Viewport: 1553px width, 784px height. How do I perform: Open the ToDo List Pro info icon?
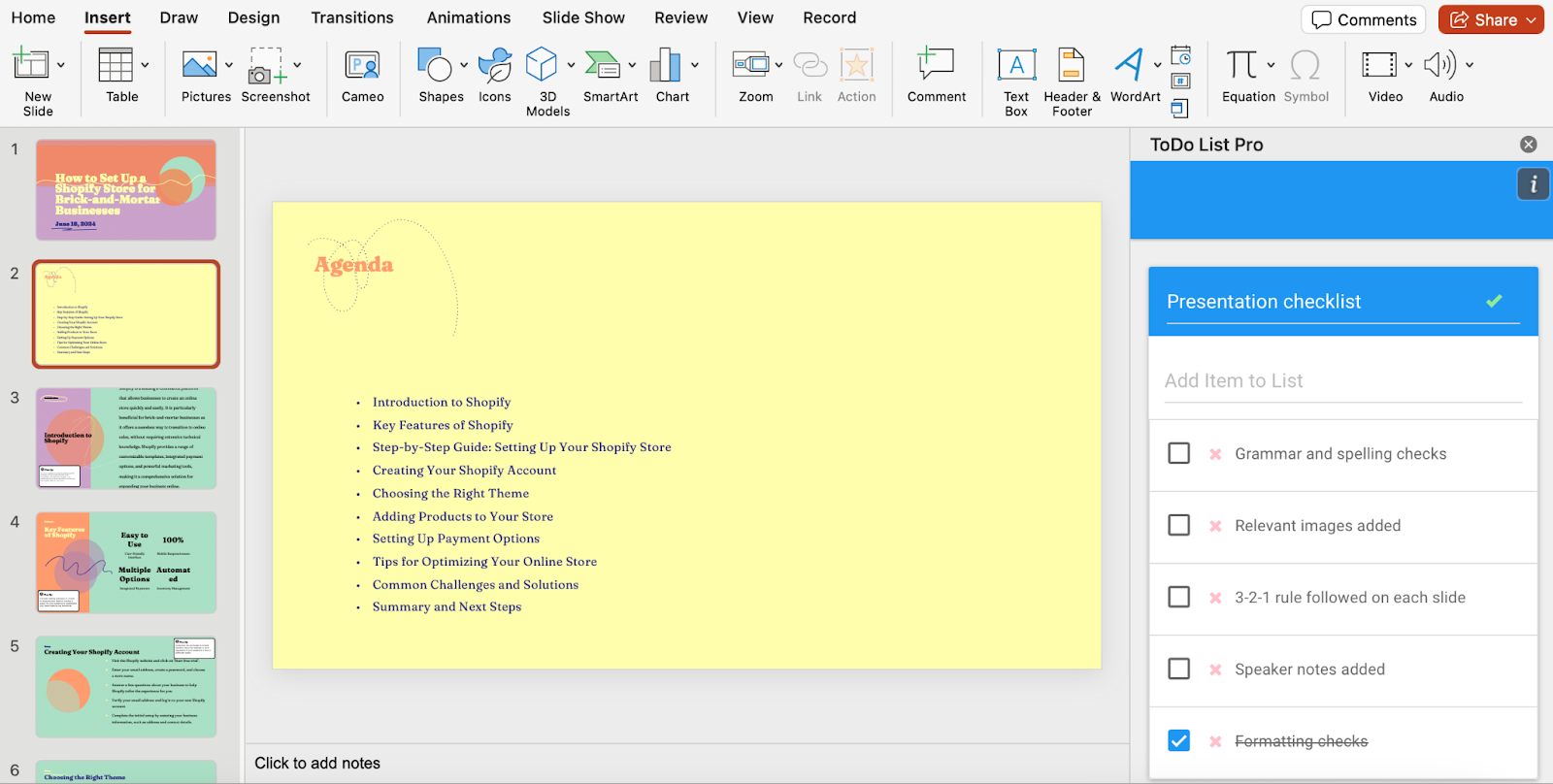click(x=1533, y=183)
